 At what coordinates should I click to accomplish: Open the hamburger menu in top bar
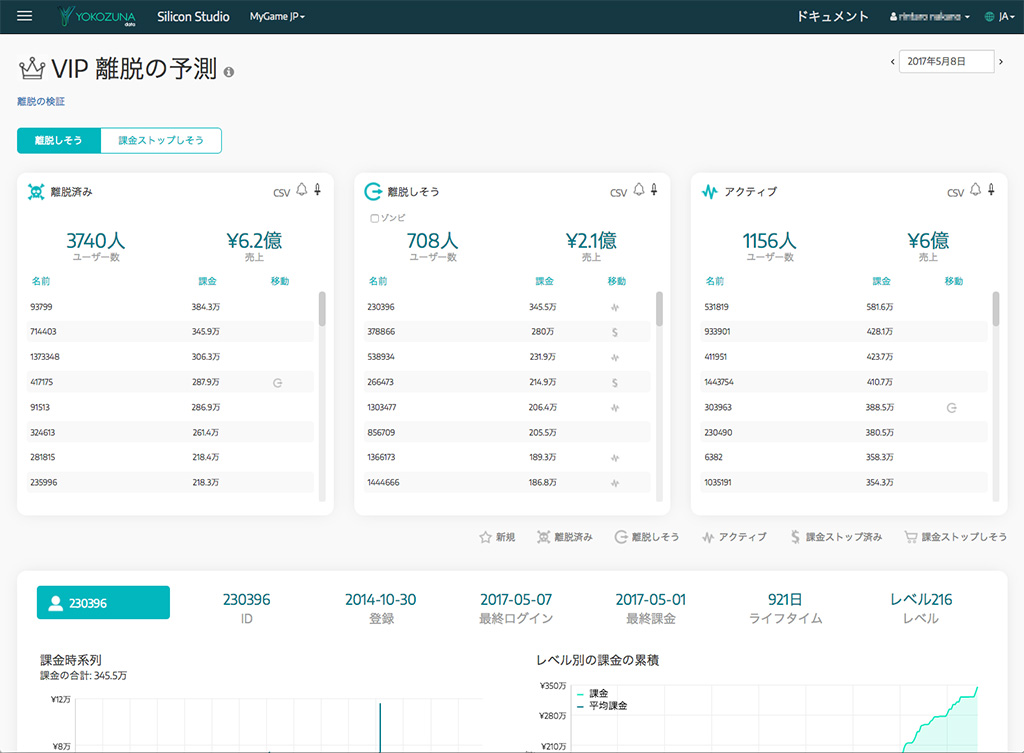coord(25,16)
